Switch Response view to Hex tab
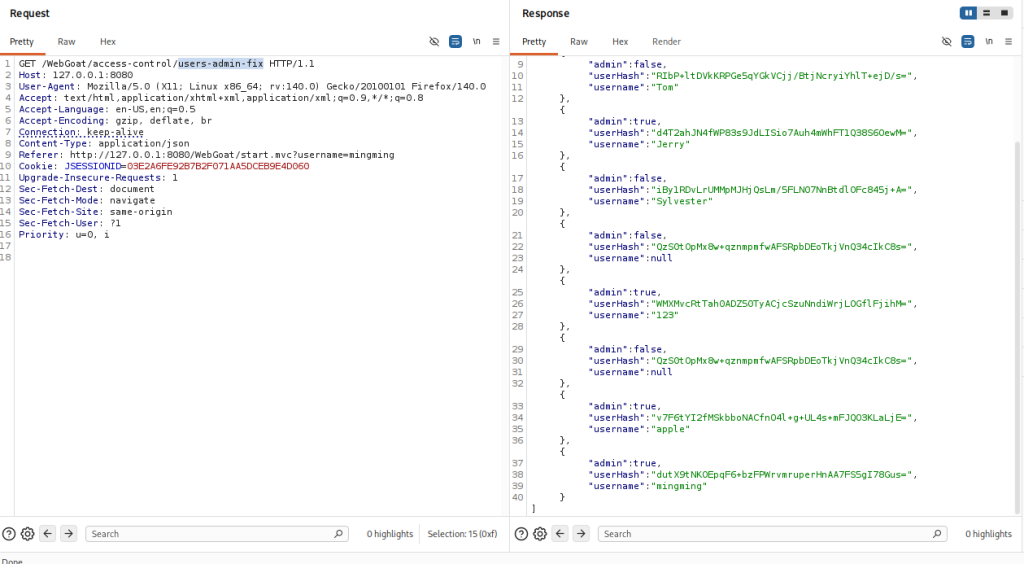Image resolution: width=1024 pixels, height=564 pixels. click(x=620, y=42)
